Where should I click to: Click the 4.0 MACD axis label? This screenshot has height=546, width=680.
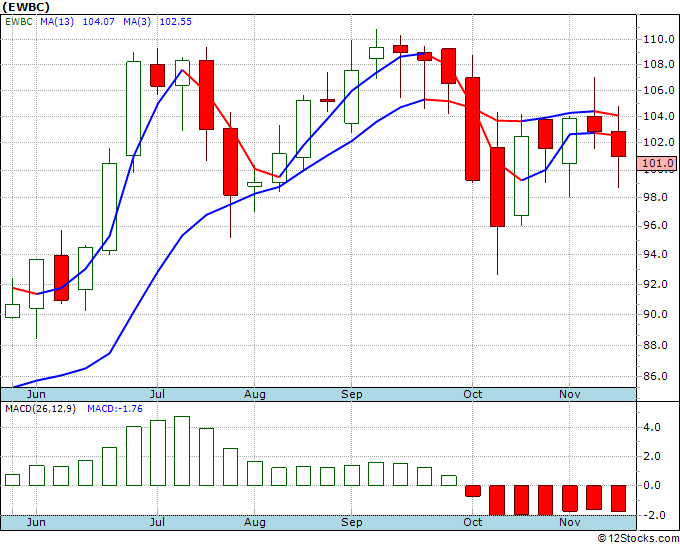click(652, 427)
